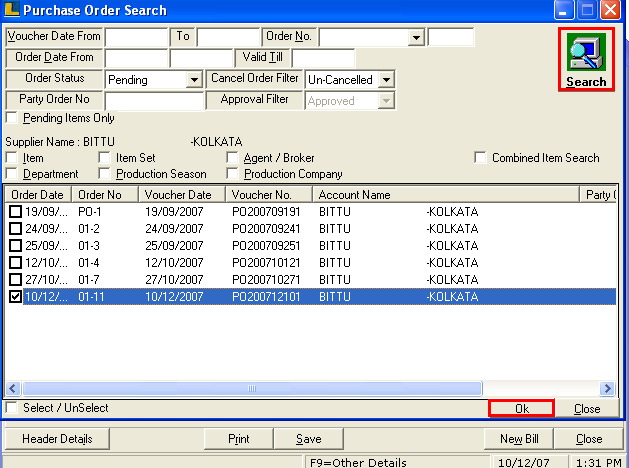The image size is (629, 468).
Task: Close the Purchase Order Search window
Action: tap(611, 10)
